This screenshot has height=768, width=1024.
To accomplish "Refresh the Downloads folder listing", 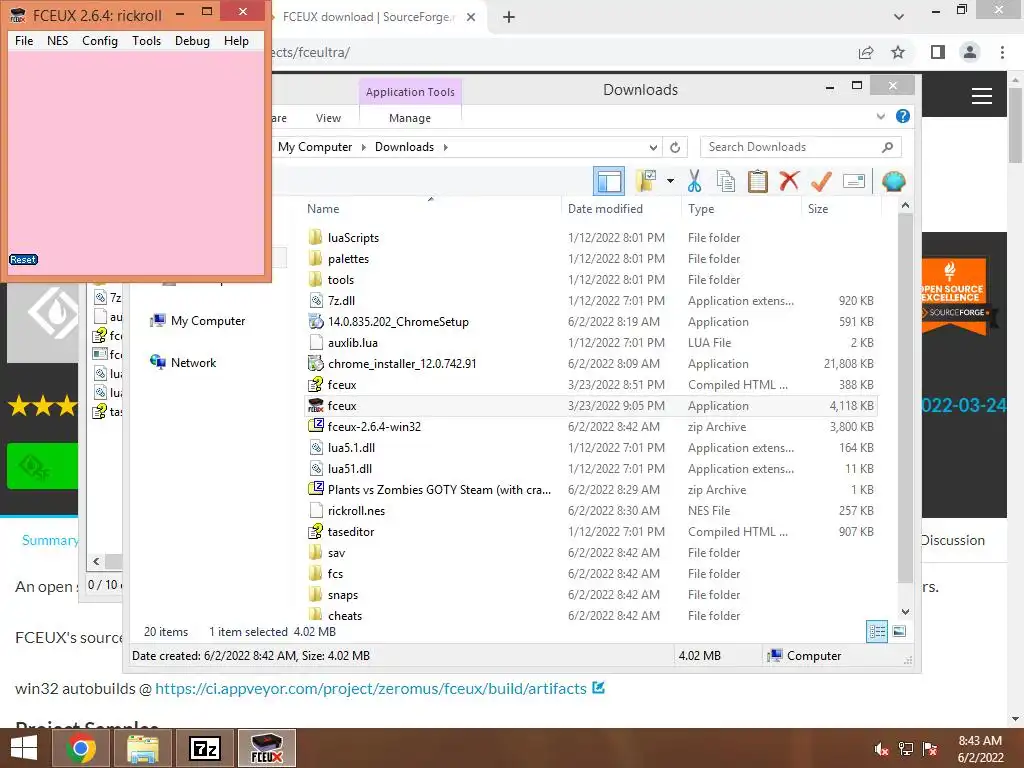I will point(675,148).
